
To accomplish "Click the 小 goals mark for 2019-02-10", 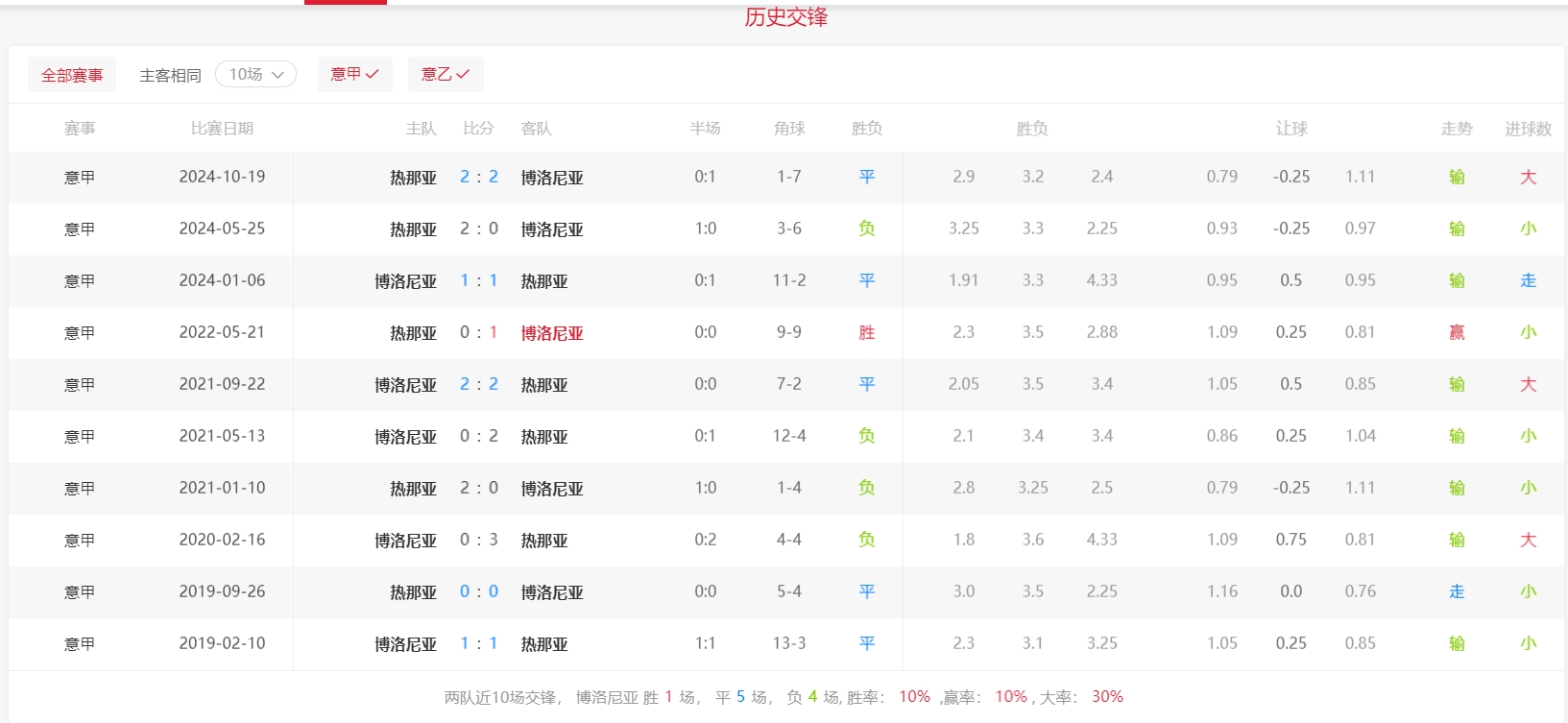I will [1528, 643].
